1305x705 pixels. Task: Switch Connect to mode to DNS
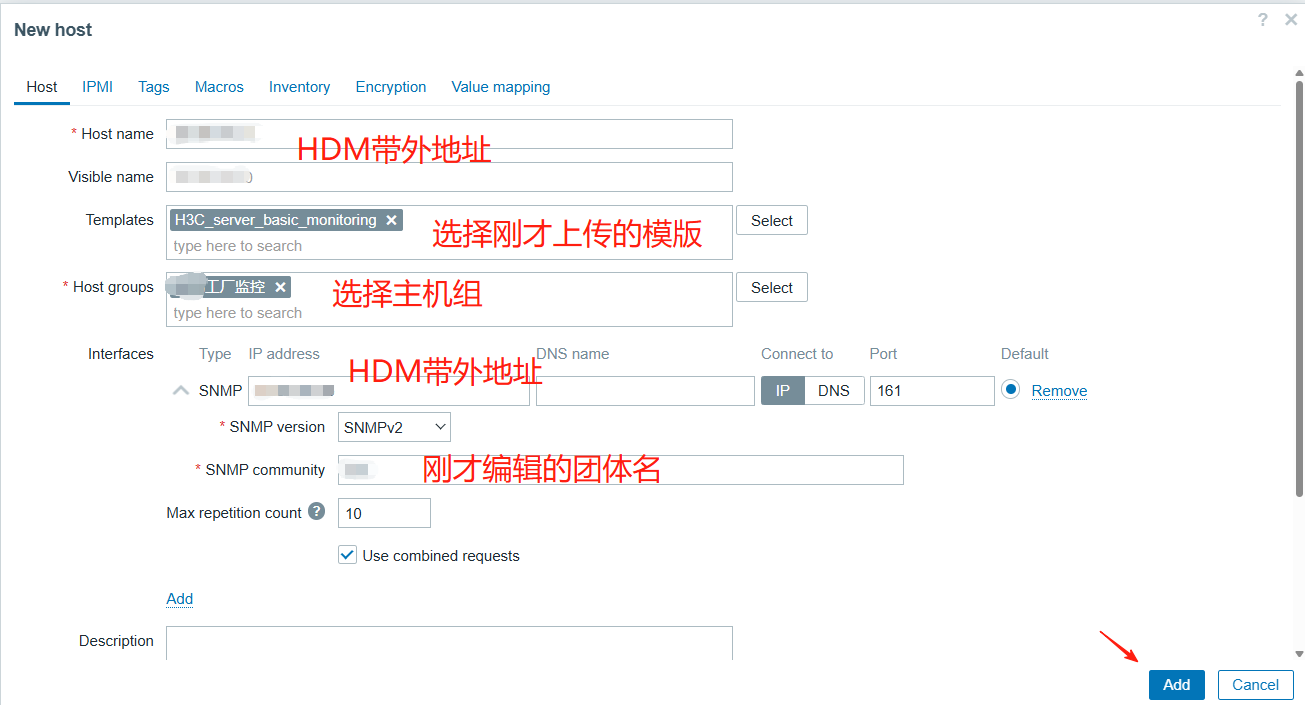[x=833, y=391]
